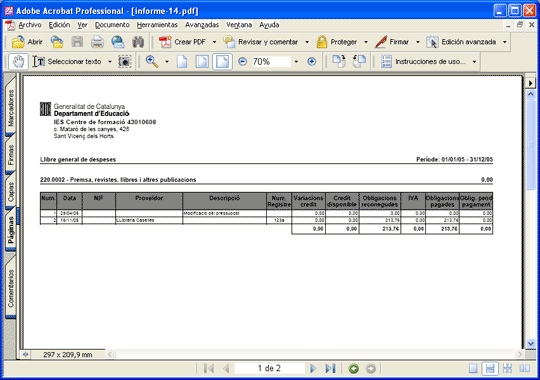Screen dimensions: 540x380
Task: Click vertical scrollbar up arrow
Action: (531, 94)
